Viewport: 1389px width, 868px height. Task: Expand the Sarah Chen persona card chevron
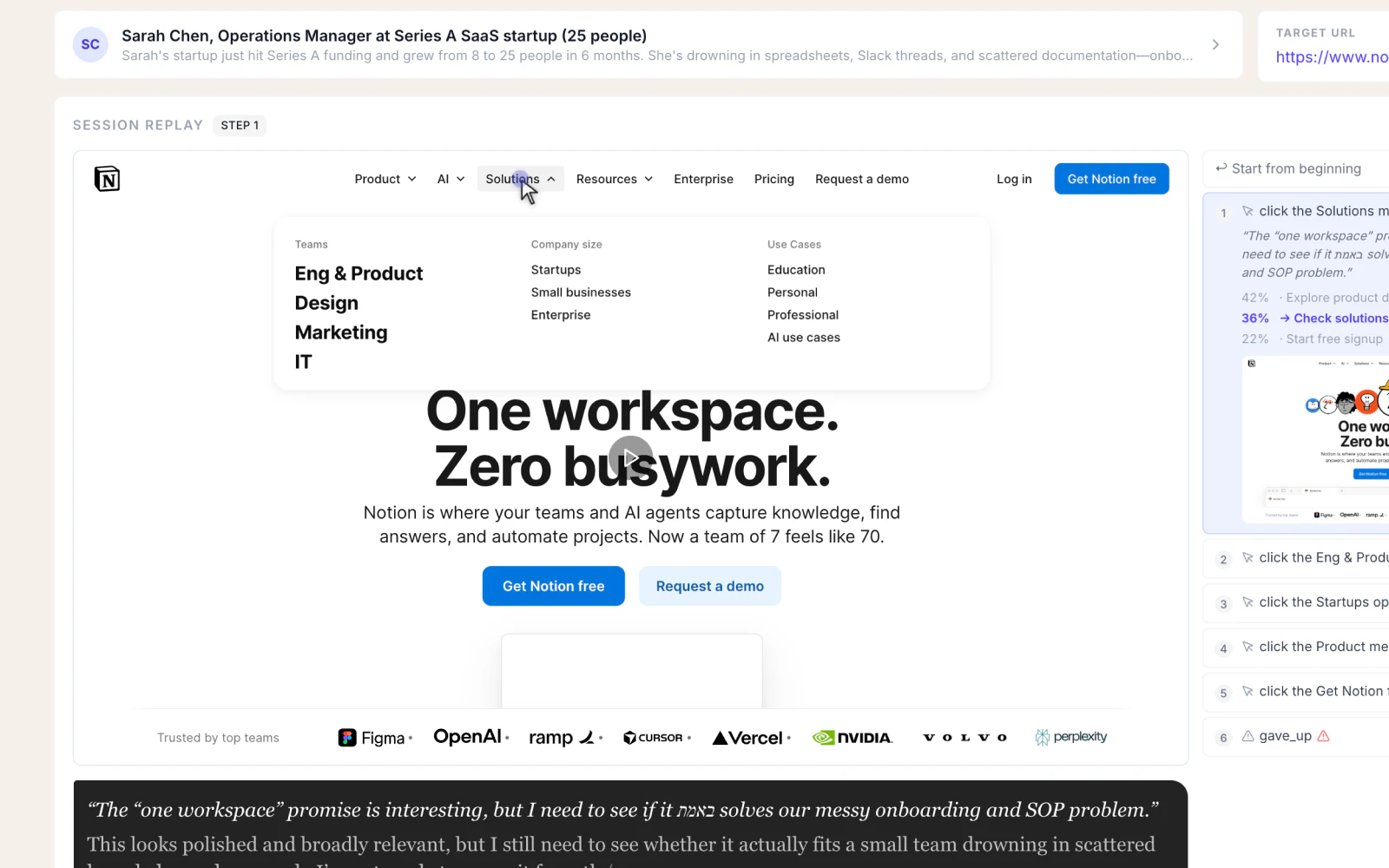tap(1215, 44)
